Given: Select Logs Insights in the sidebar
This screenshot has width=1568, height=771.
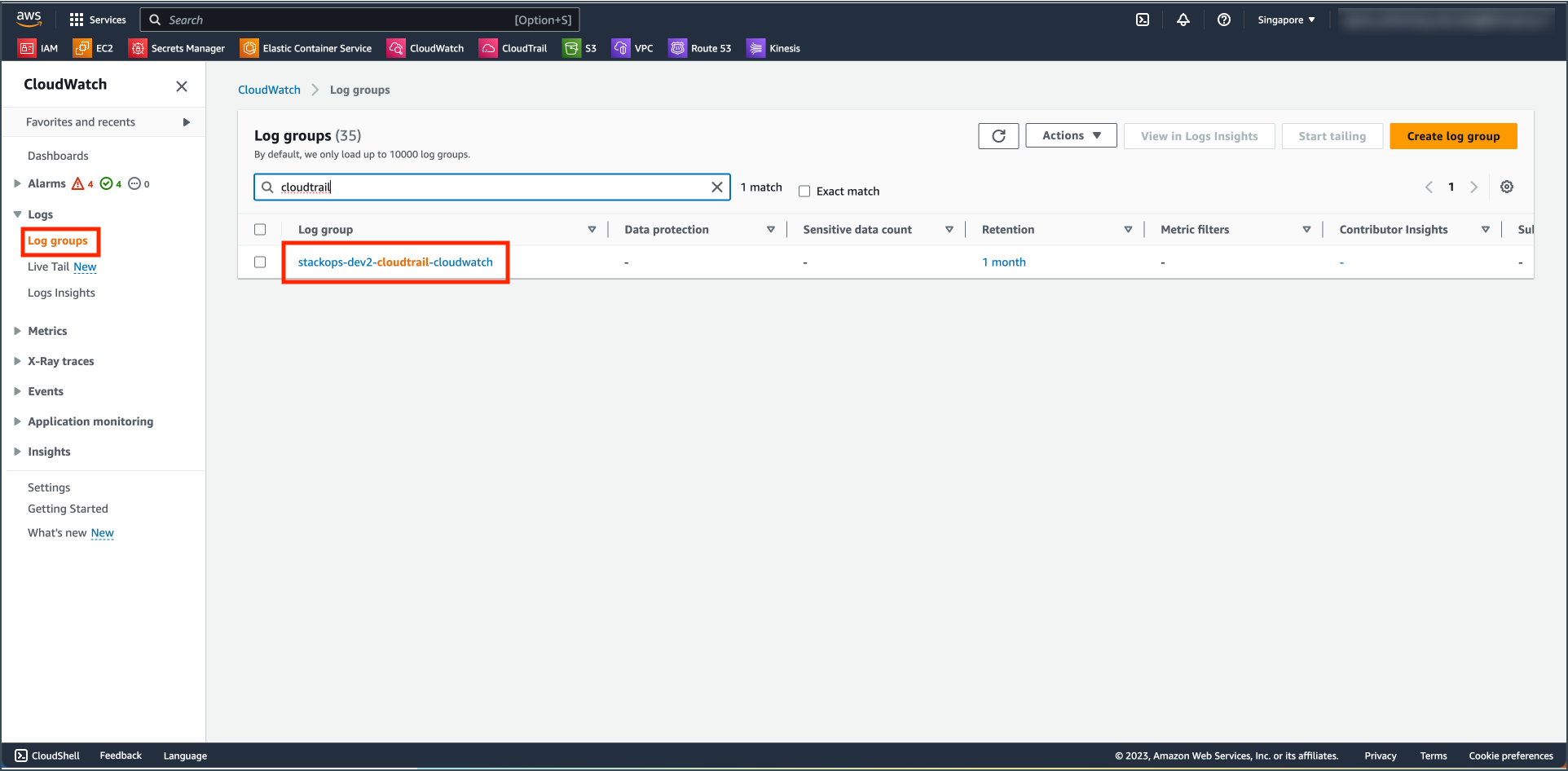Looking at the screenshot, I should 61,293.
